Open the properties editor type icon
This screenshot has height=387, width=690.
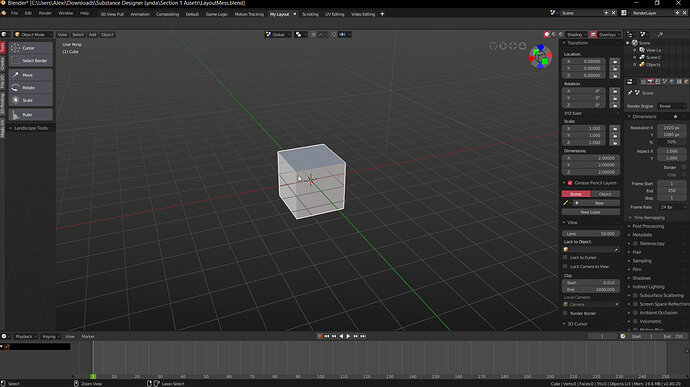[x=630, y=81]
